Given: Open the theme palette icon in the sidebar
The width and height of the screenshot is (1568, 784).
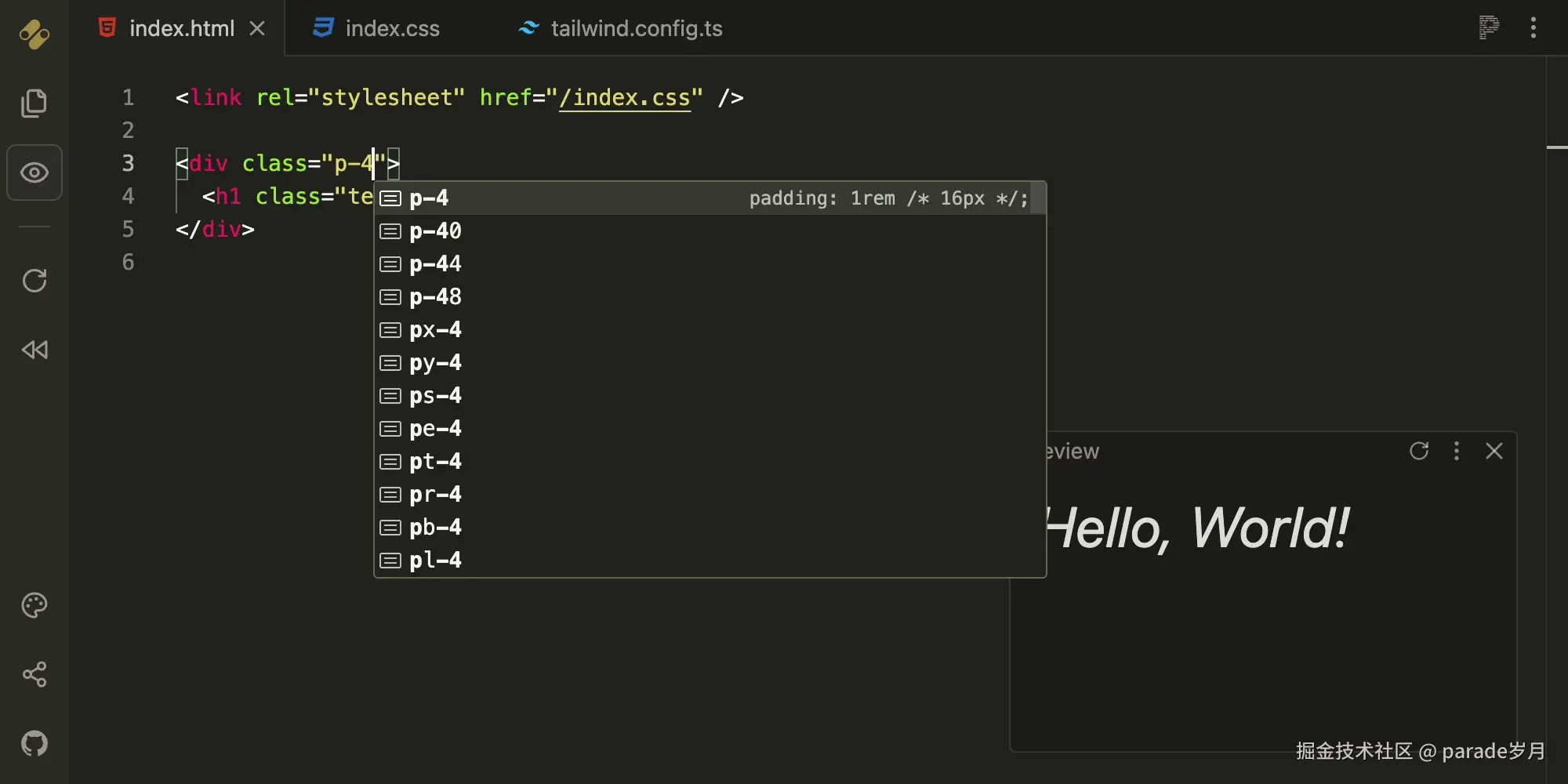Looking at the screenshot, I should (x=34, y=604).
